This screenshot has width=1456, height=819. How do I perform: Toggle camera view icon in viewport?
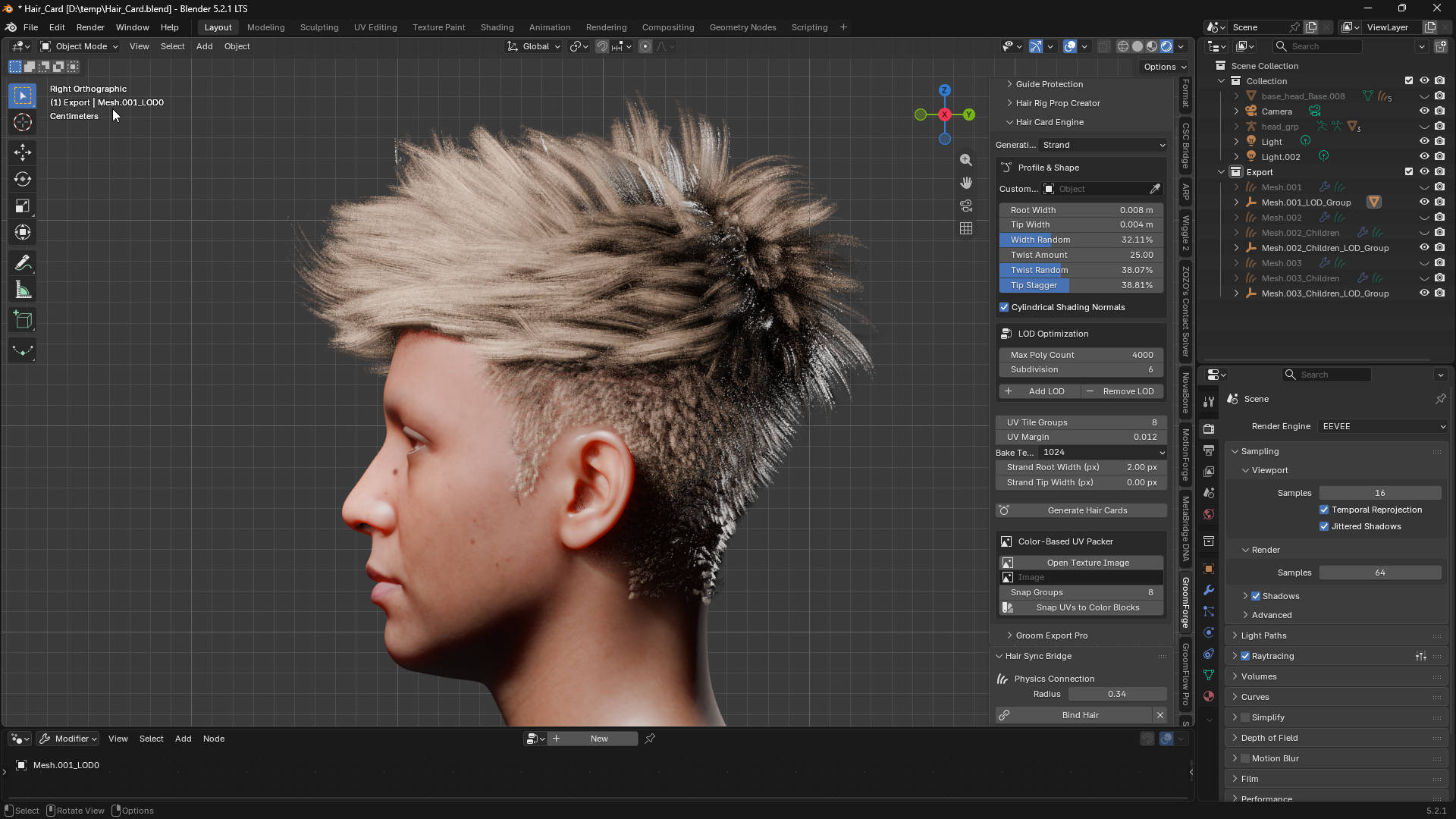click(966, 206)
